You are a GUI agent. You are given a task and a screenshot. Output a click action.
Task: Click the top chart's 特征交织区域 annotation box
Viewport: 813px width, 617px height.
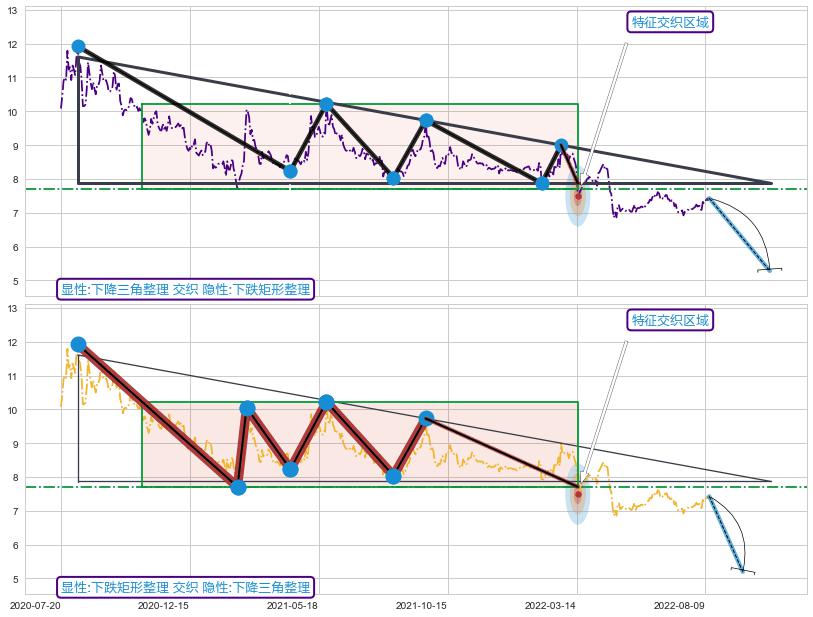671,22
